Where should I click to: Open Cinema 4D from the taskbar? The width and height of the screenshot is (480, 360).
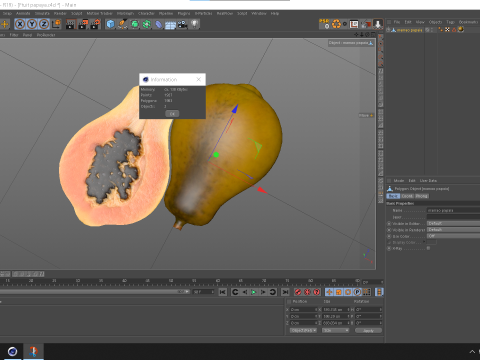pos(12,351)
